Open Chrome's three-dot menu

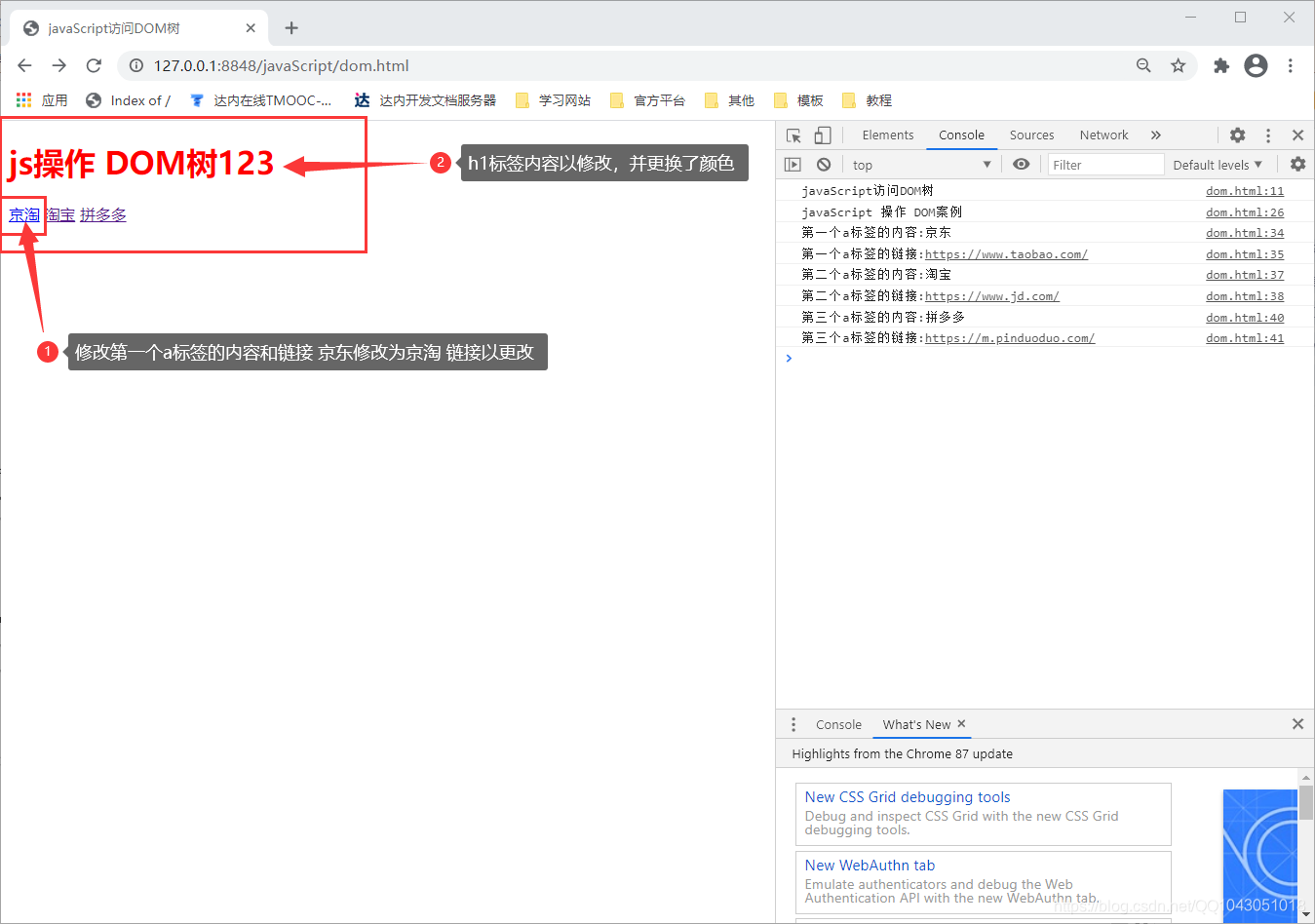pos(1291,65)
